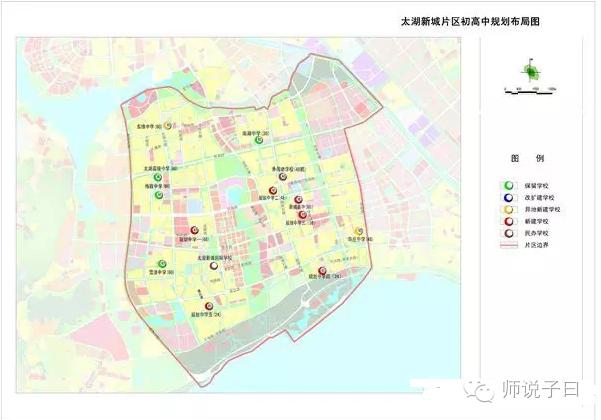
Task: Click the red marker above 规划中学三 label
Action: [302, 215]
